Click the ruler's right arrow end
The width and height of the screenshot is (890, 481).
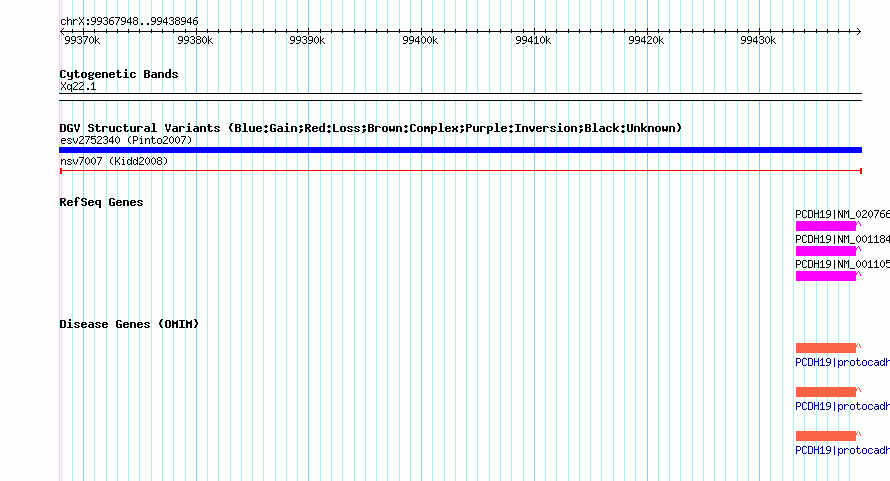(859, 32)
